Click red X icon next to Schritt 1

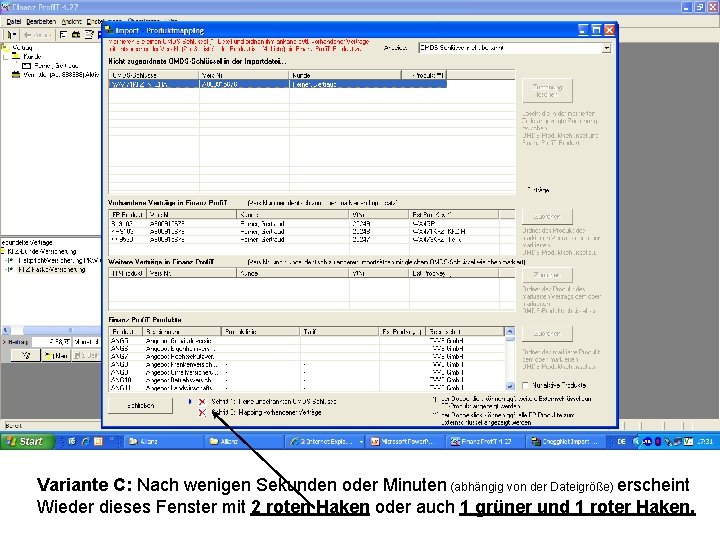point(202,402)
